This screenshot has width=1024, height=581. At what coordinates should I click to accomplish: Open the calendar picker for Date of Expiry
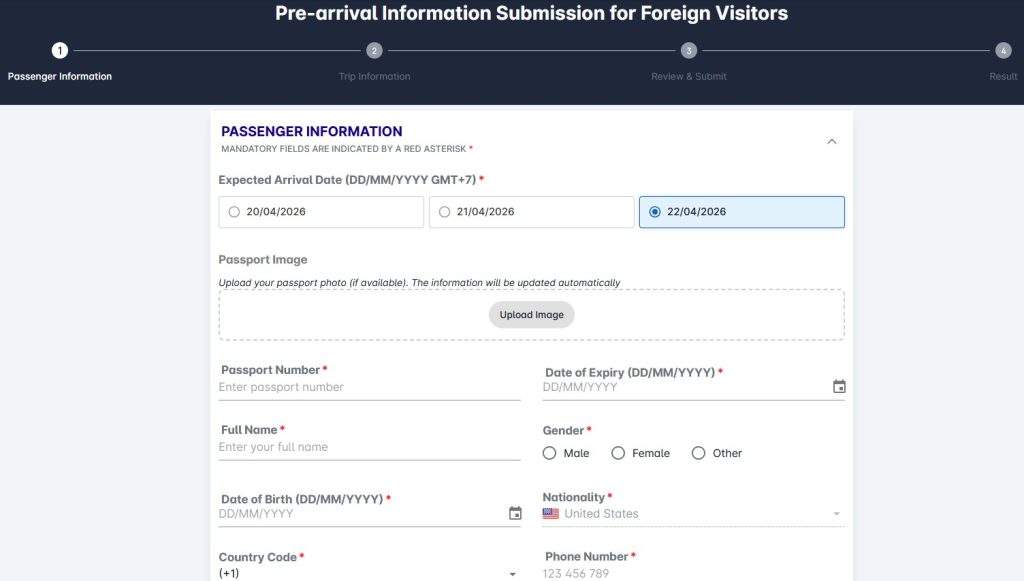(x=838, y=385)
